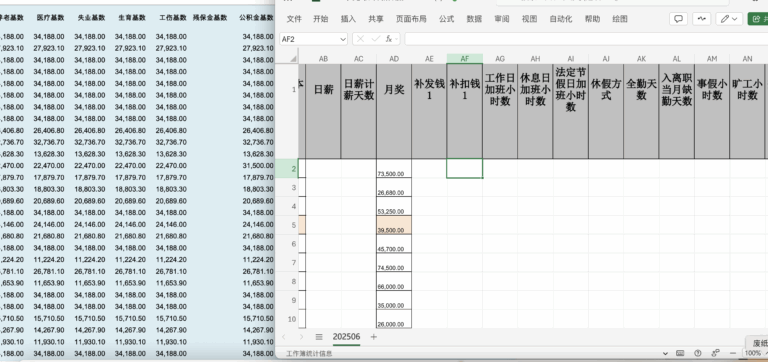
Task: Click the select-all corner triangle
Action: [x=293, y=59]
